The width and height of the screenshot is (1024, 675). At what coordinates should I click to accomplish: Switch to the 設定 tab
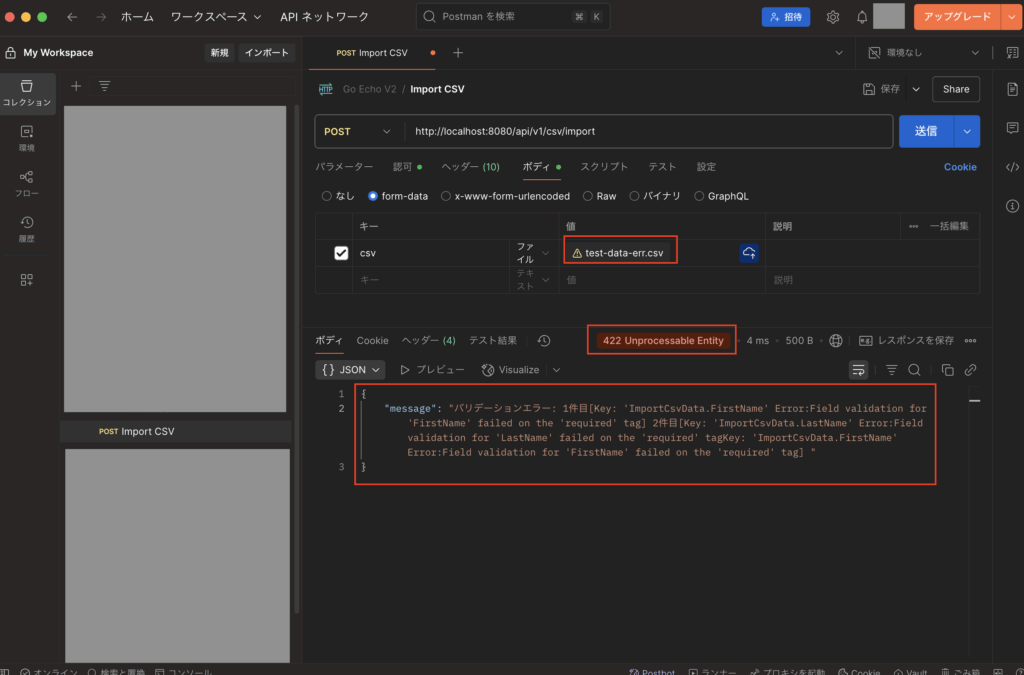pyautogui.click(x=706, y=167)
